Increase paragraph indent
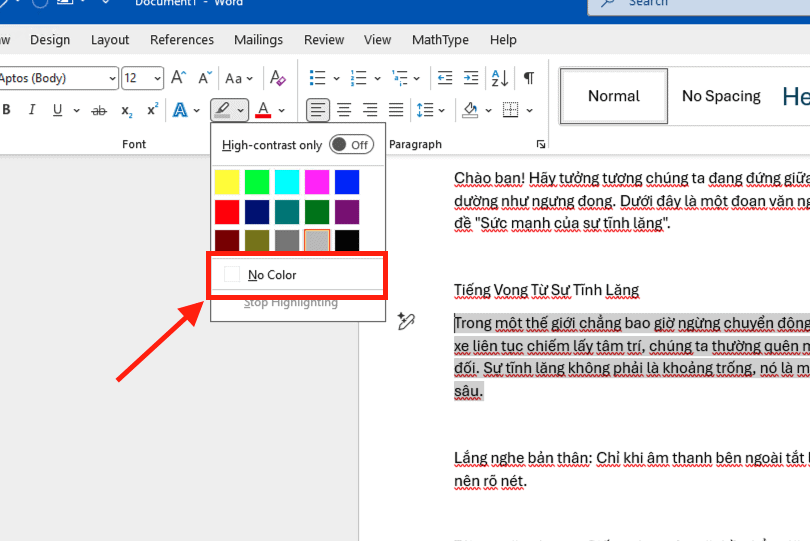Image resolution: width=810 pixels, height=541 pixels. coord(471,78)
